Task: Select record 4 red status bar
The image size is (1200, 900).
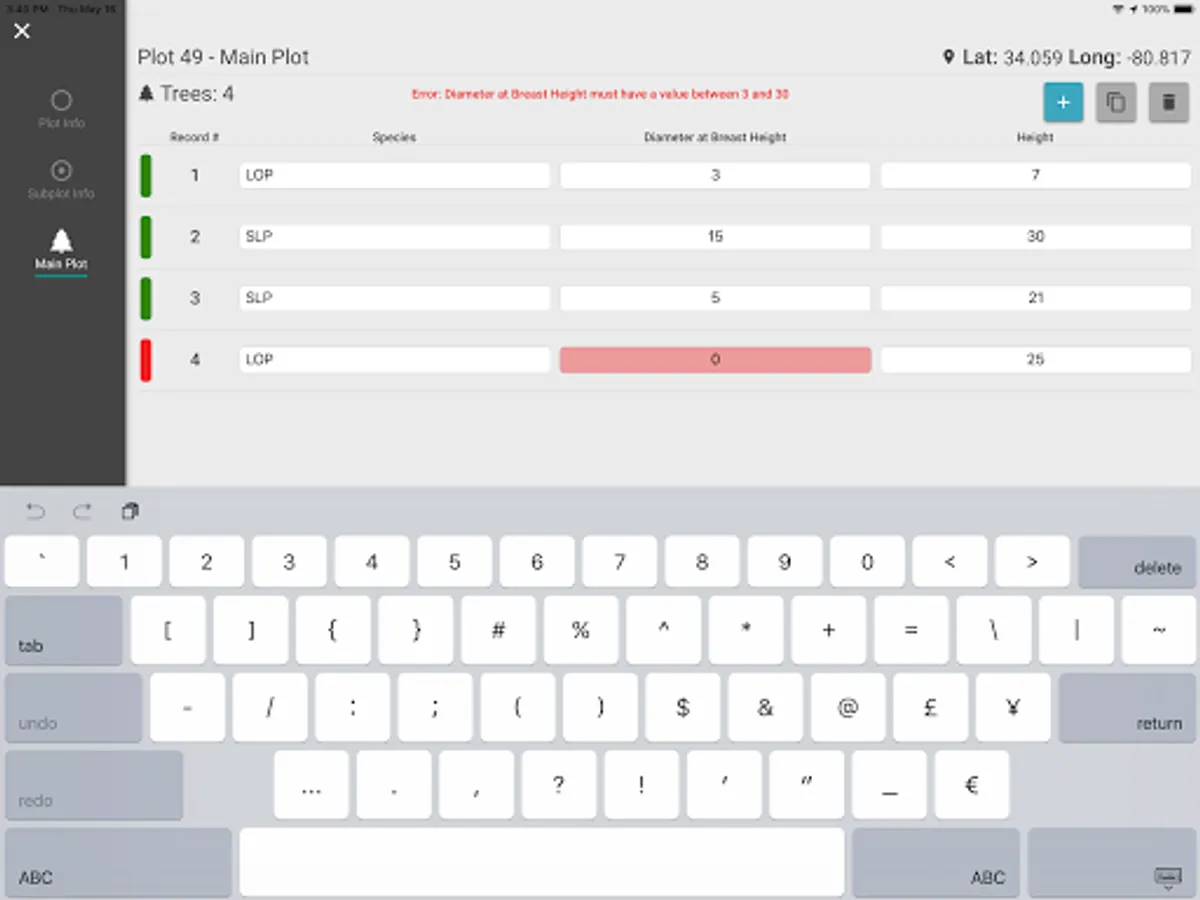Action: pos(146,360)
